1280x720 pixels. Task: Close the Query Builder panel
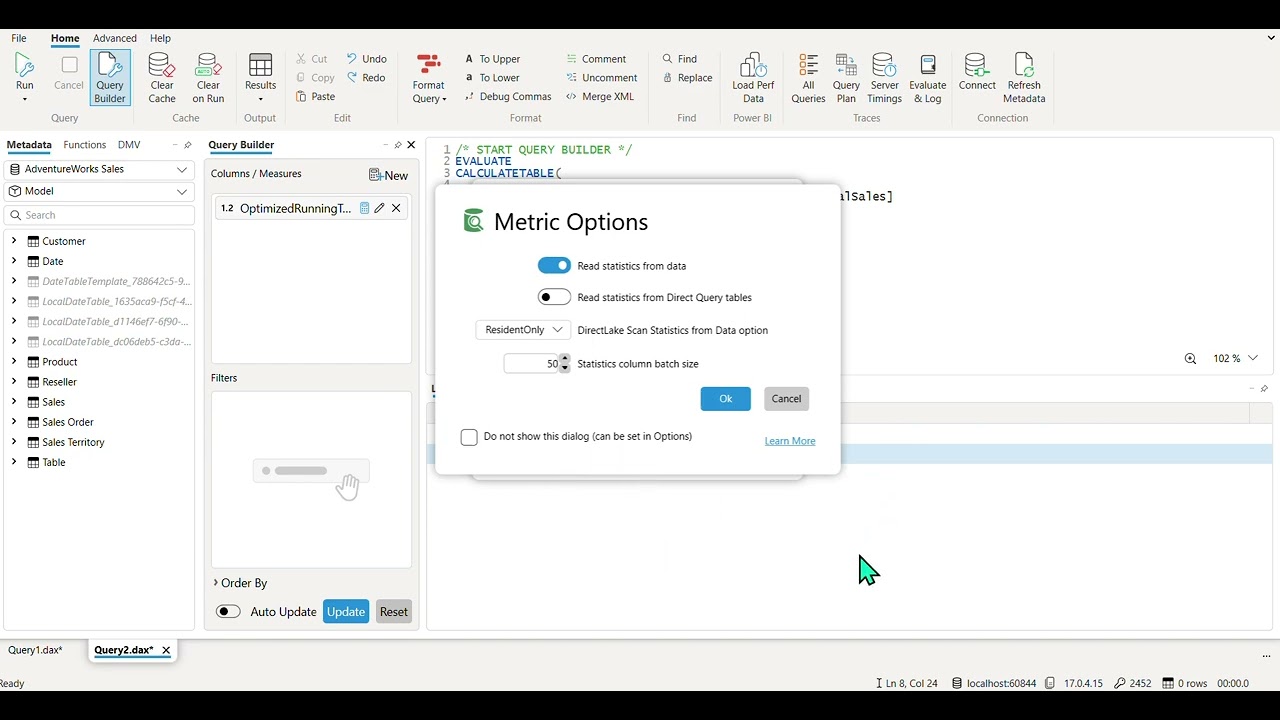coord(411,145)
